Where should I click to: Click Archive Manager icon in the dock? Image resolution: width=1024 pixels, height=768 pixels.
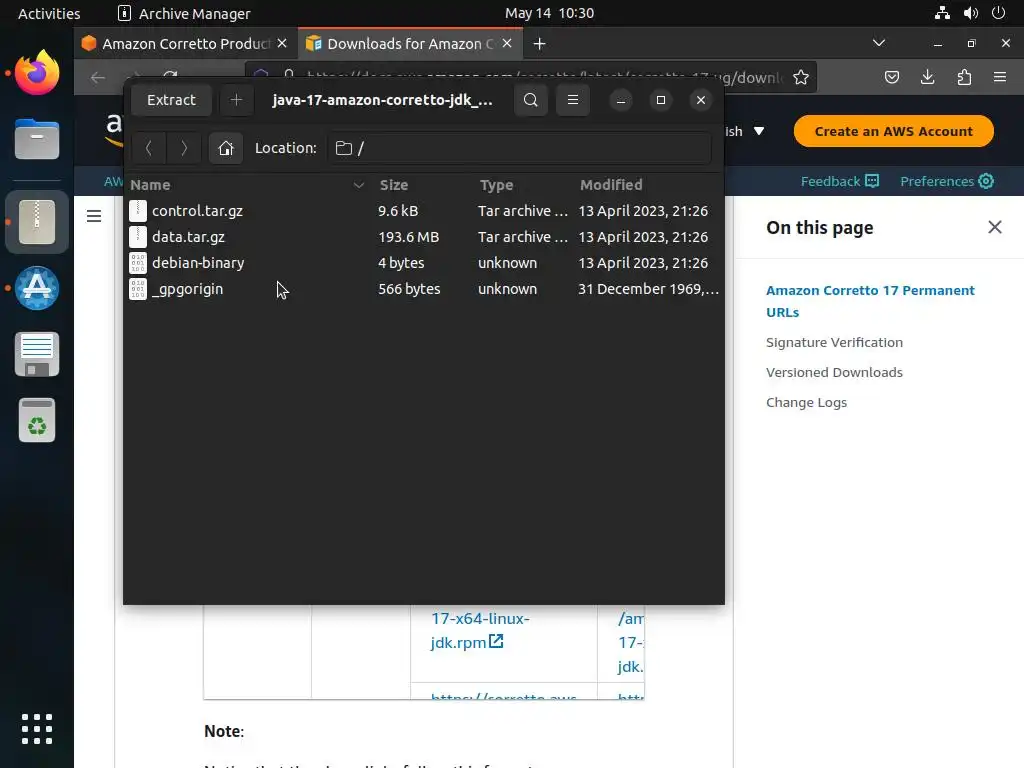37,222
